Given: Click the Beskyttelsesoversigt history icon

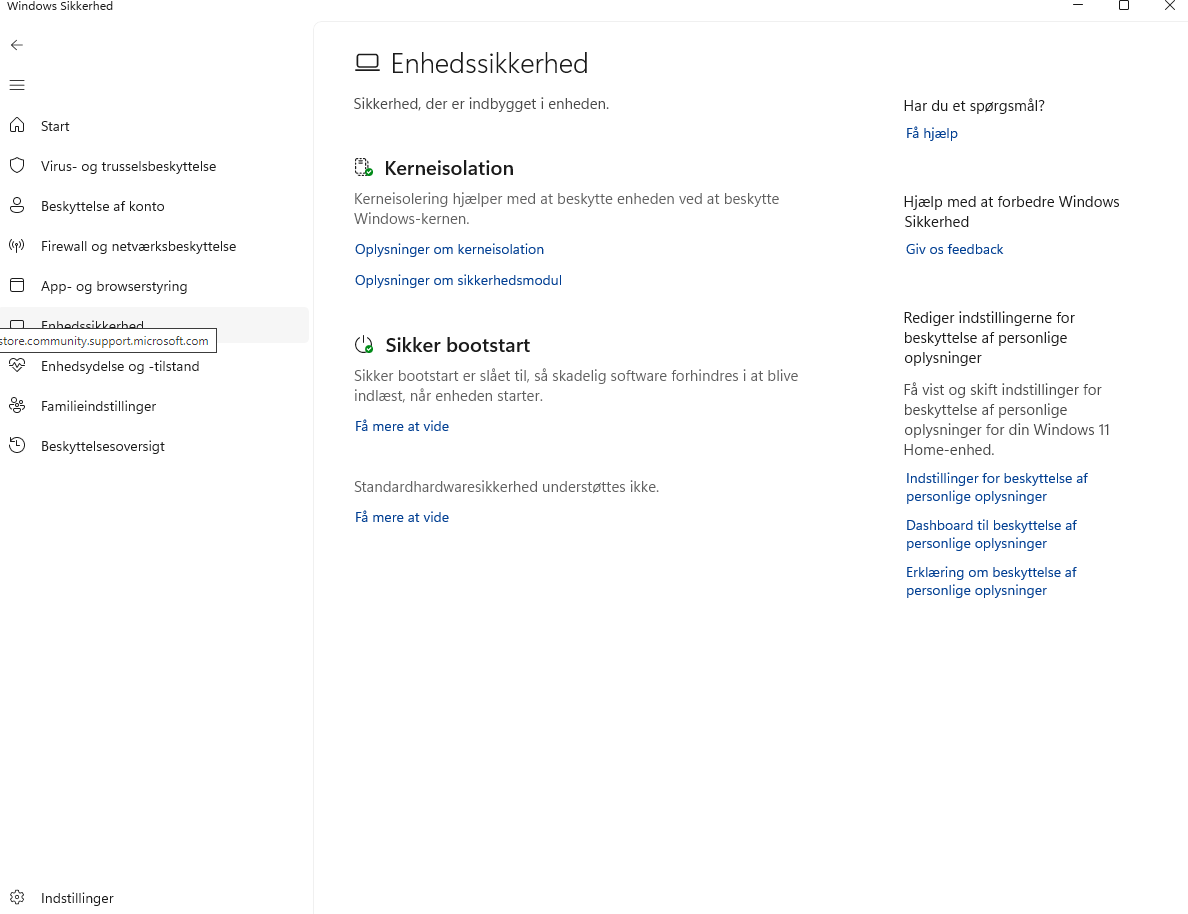Looking at the screenshot, I should (x=17, y=446).
